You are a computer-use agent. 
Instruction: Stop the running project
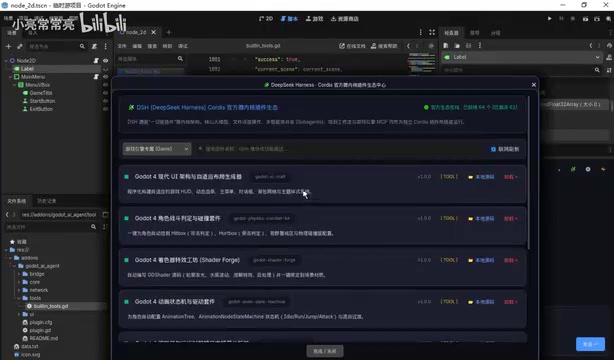[x=573, y=18]
